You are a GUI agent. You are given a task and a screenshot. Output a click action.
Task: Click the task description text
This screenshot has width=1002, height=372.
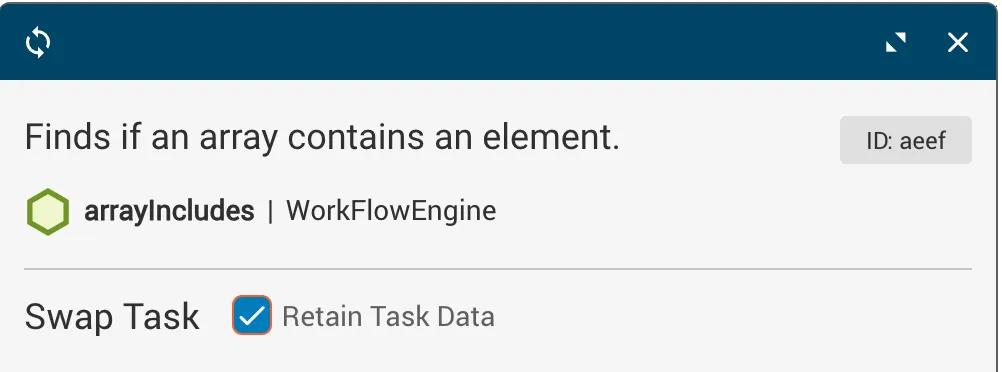(322, 137)
